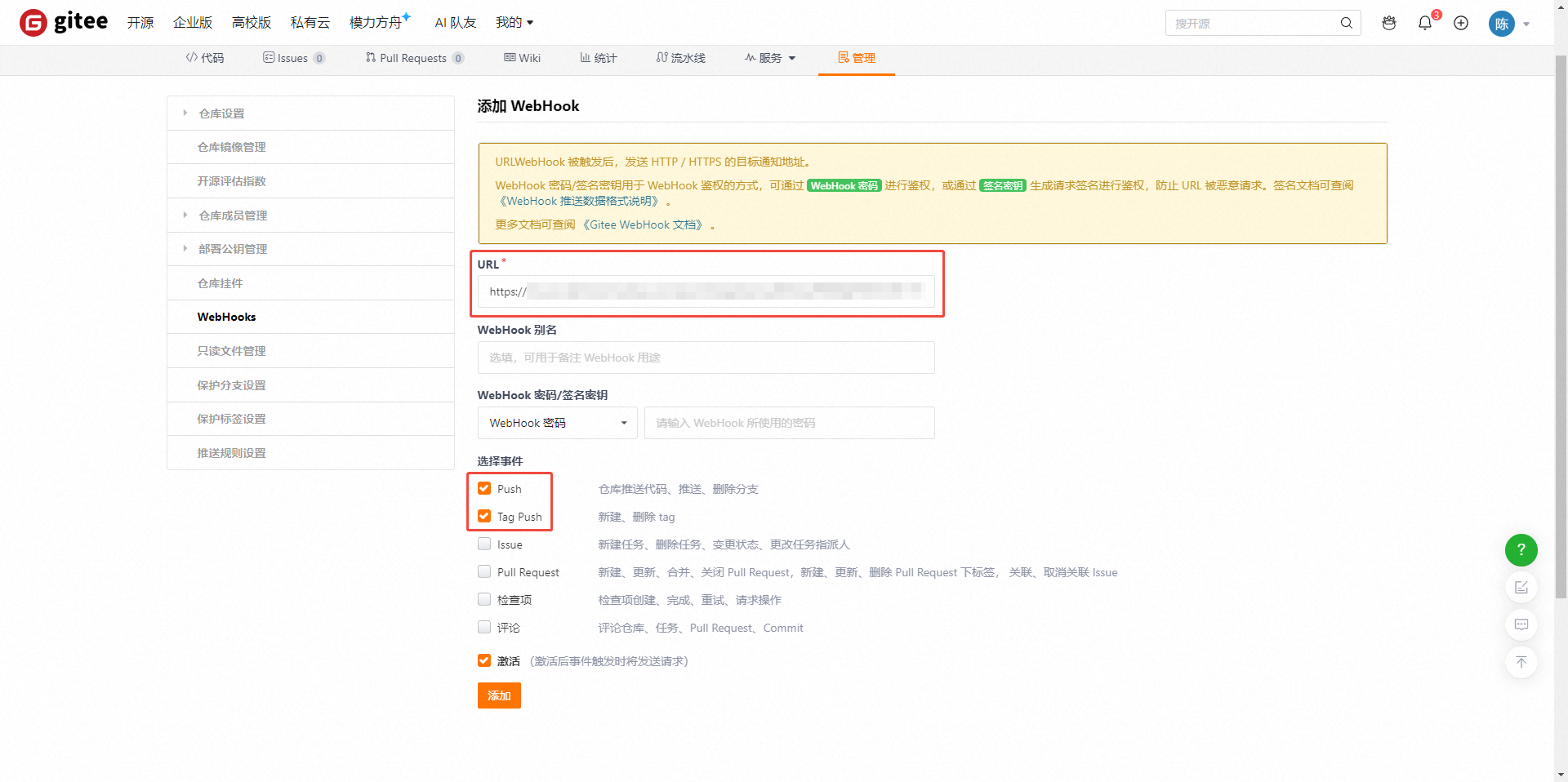Click the search magnifier icon
This screenshot has width=1568, height=782.
tap(1346, 23)
